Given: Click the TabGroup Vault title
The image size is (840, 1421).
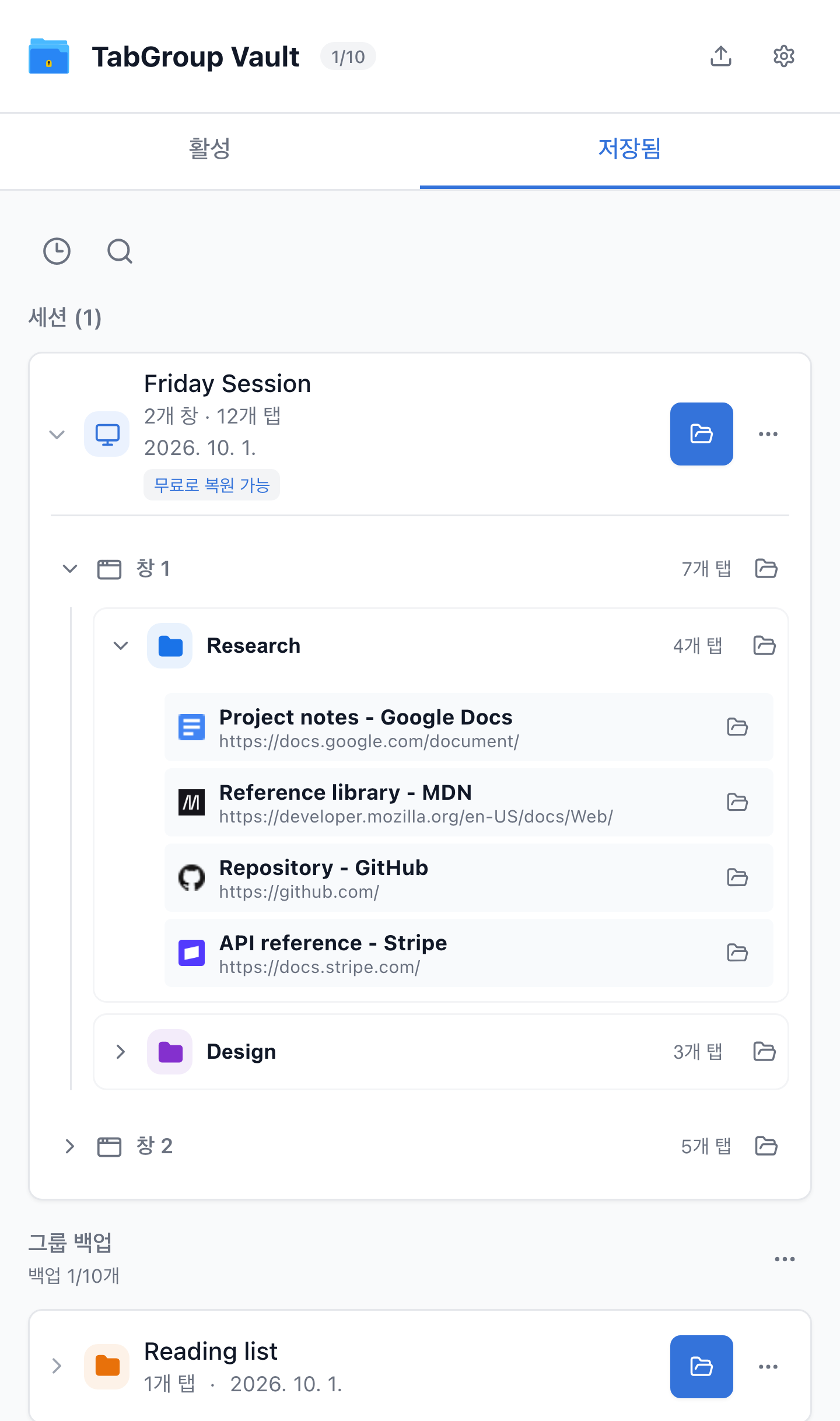Looking at the screenshot, I should tap(196, 57).
